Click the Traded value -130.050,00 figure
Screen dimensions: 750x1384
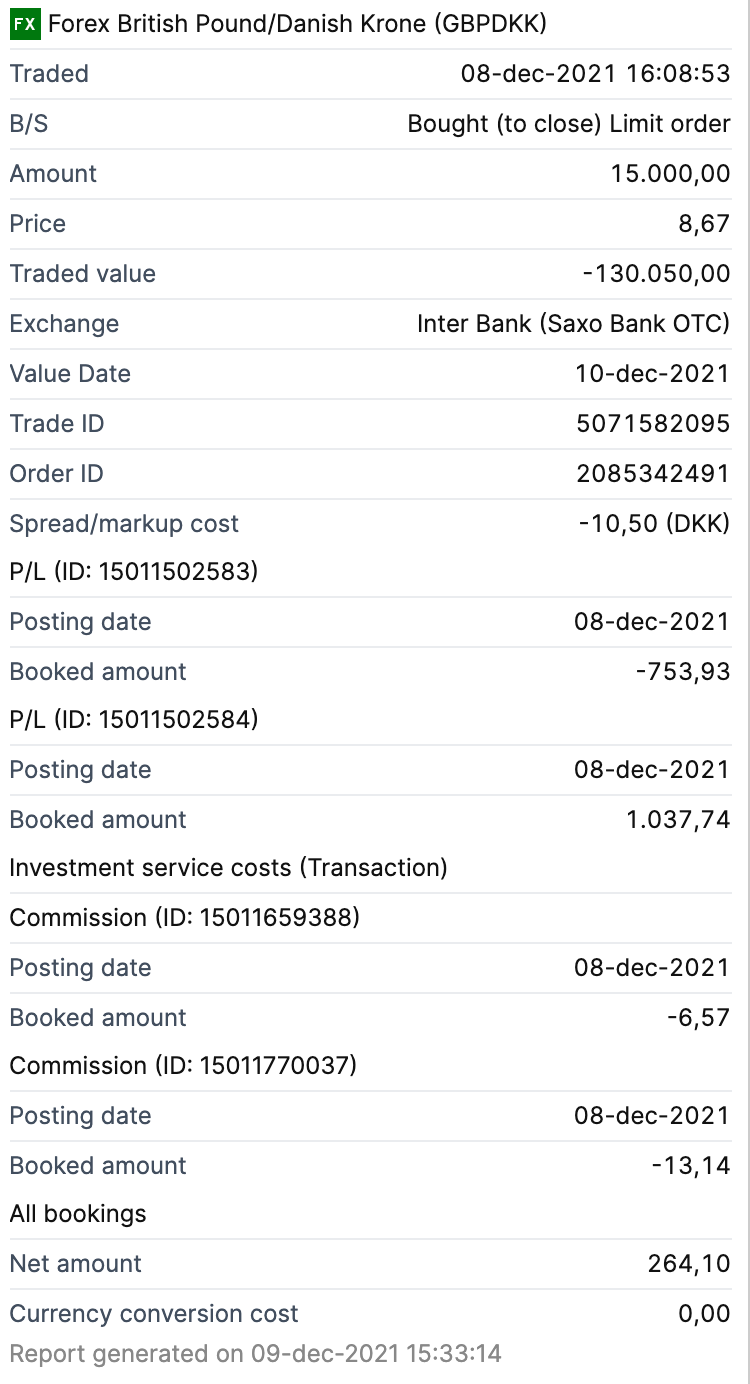(656, 274)
